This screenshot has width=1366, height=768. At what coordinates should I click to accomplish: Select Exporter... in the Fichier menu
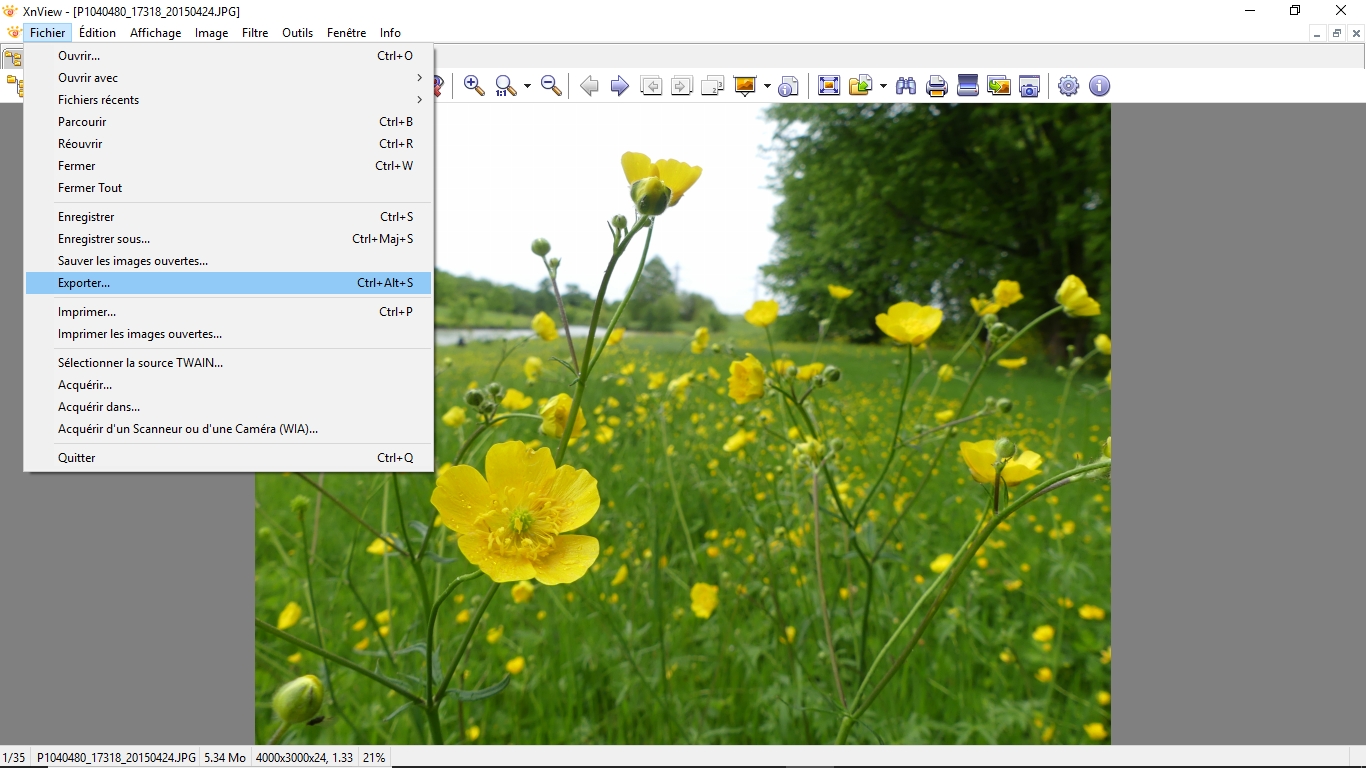84,283
